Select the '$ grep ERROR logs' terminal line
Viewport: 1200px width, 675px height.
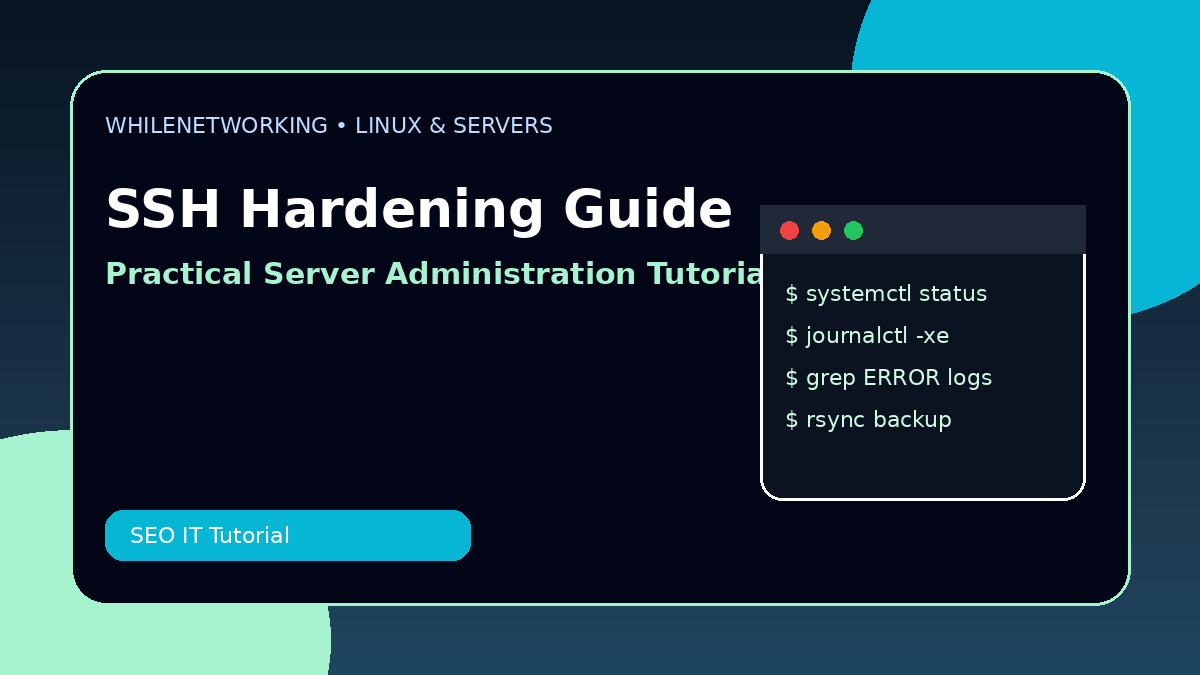pyautogui.click(x=889, y=378)
